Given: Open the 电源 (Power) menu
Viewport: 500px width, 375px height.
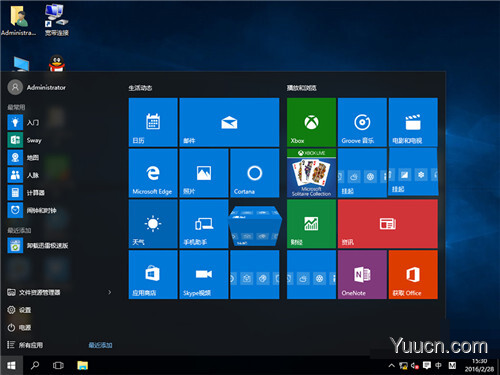Looking at the screenshot, I should pos(19,328).
